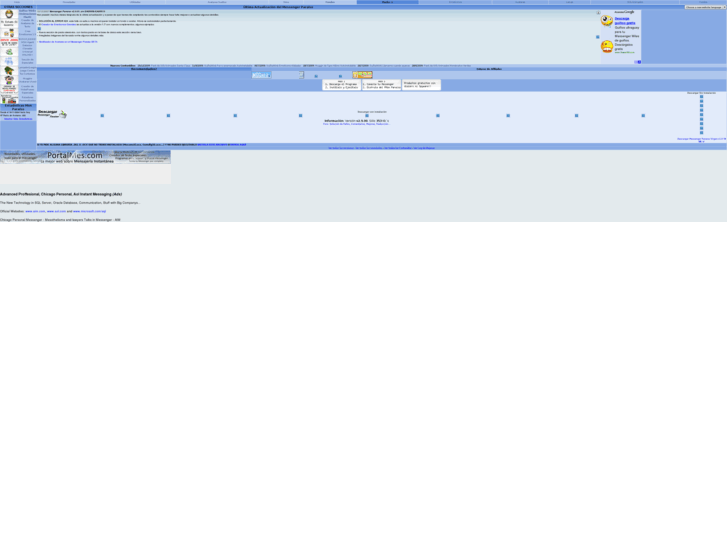Click the gritted-teeth emoticon in Google ad
This screenshot has width=727, height=545.
[607, 46]
